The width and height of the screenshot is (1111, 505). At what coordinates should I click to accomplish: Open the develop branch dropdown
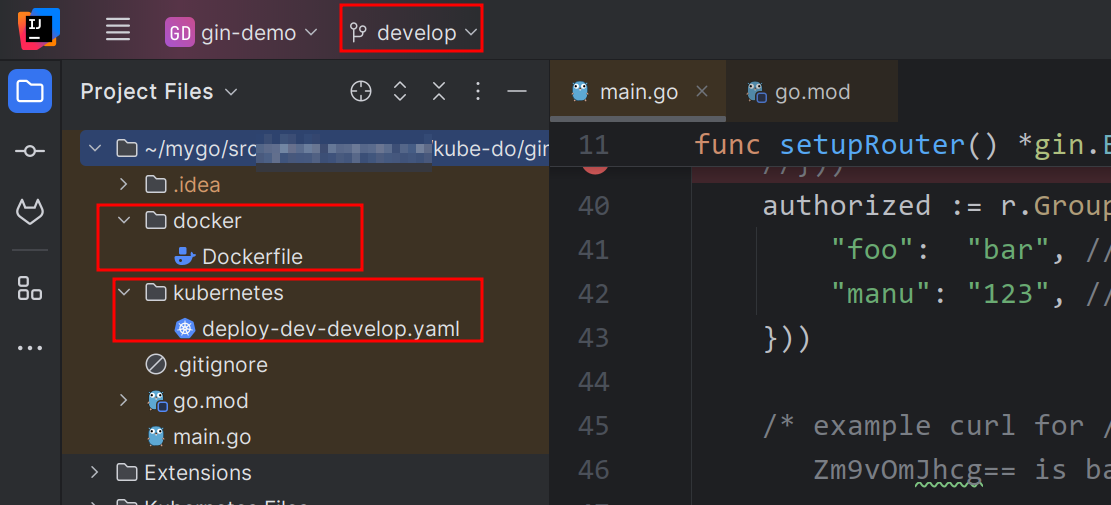click(x=414, y=33)
